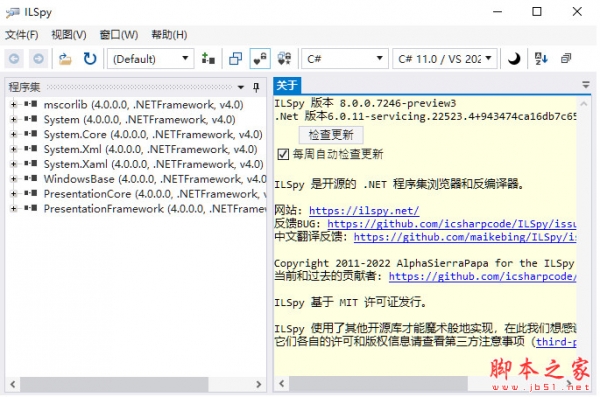Click About pane horizontal scrollbar thumb

tap(378, 383)
